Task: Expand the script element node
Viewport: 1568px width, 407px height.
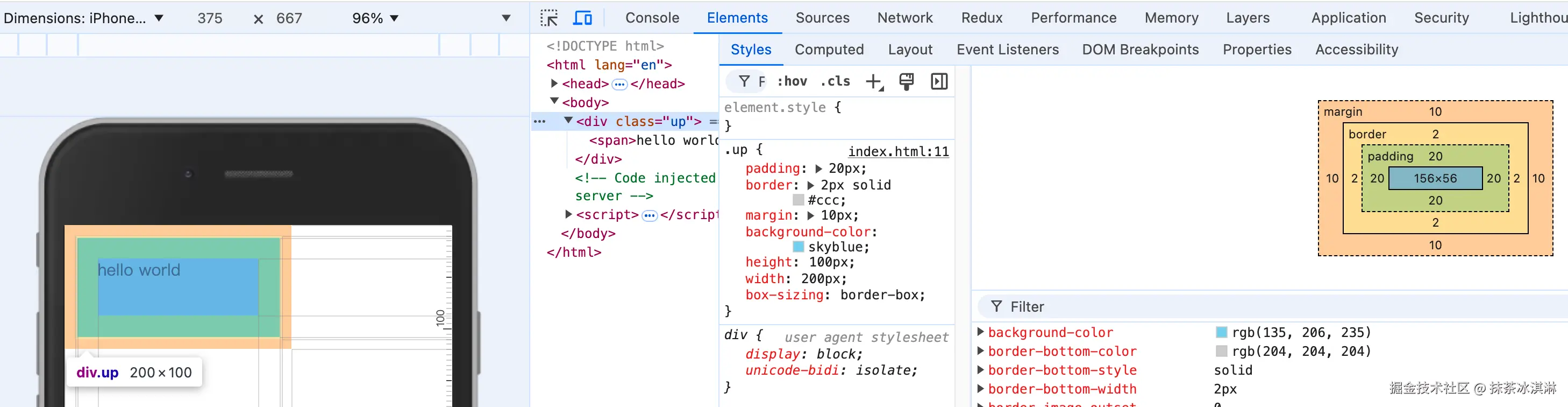Action: tap(568, 214)
